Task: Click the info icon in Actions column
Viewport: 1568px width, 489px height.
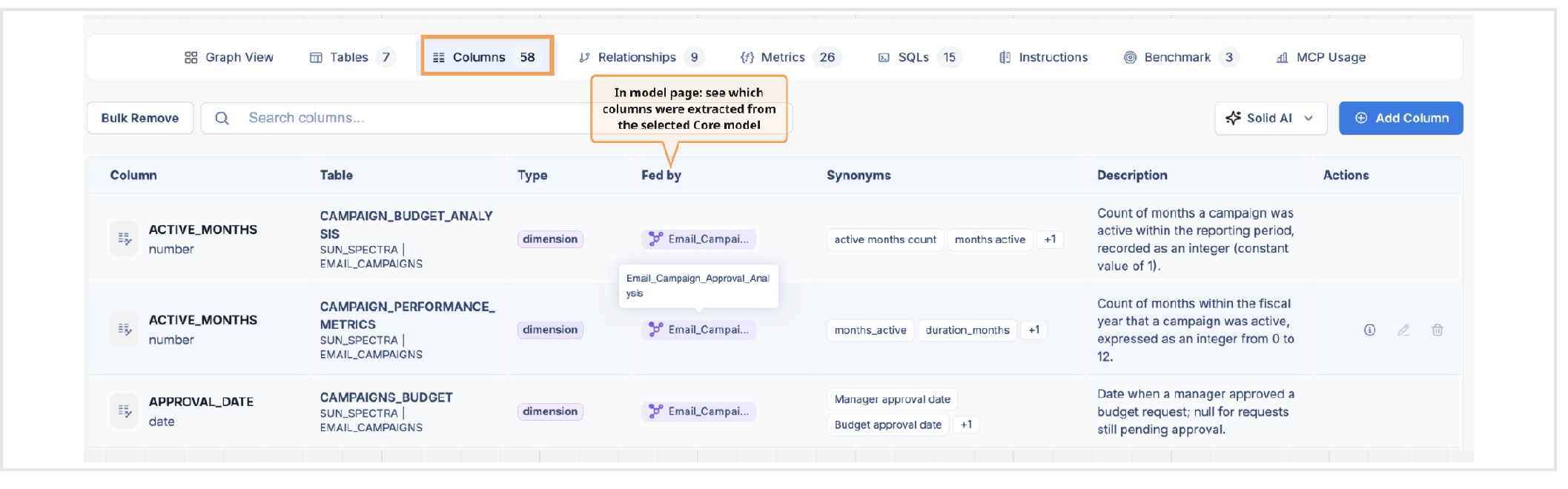Action: click(x=1369, y=330)
